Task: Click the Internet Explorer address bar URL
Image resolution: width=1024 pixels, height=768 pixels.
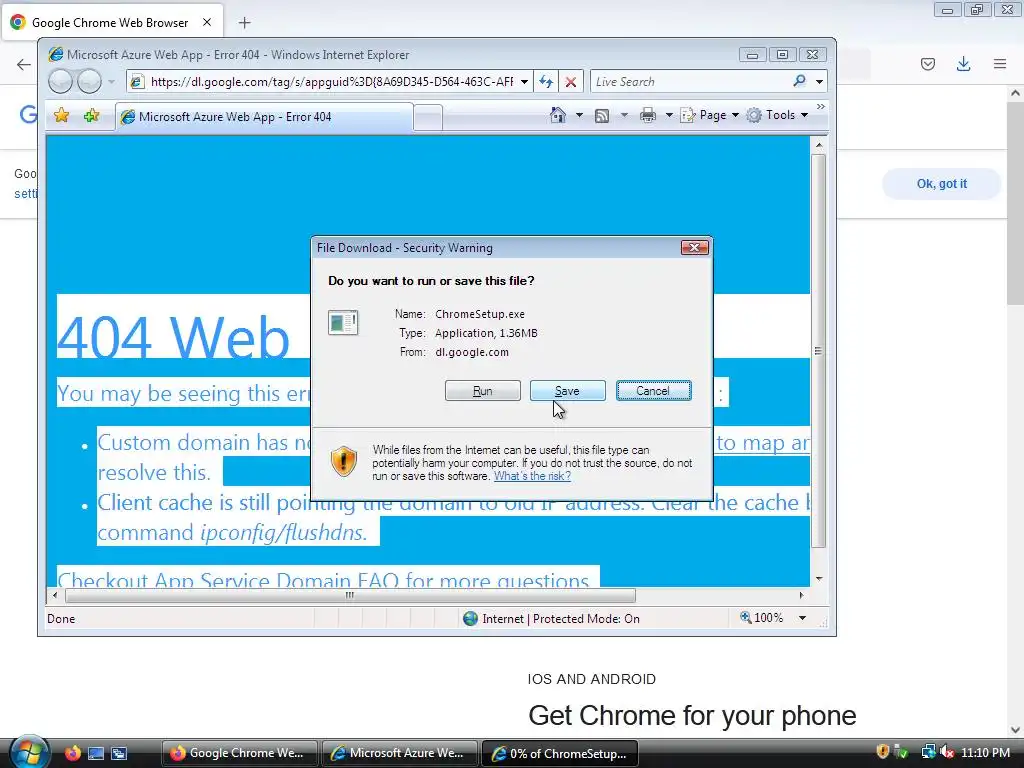Action: click(332, 82)
